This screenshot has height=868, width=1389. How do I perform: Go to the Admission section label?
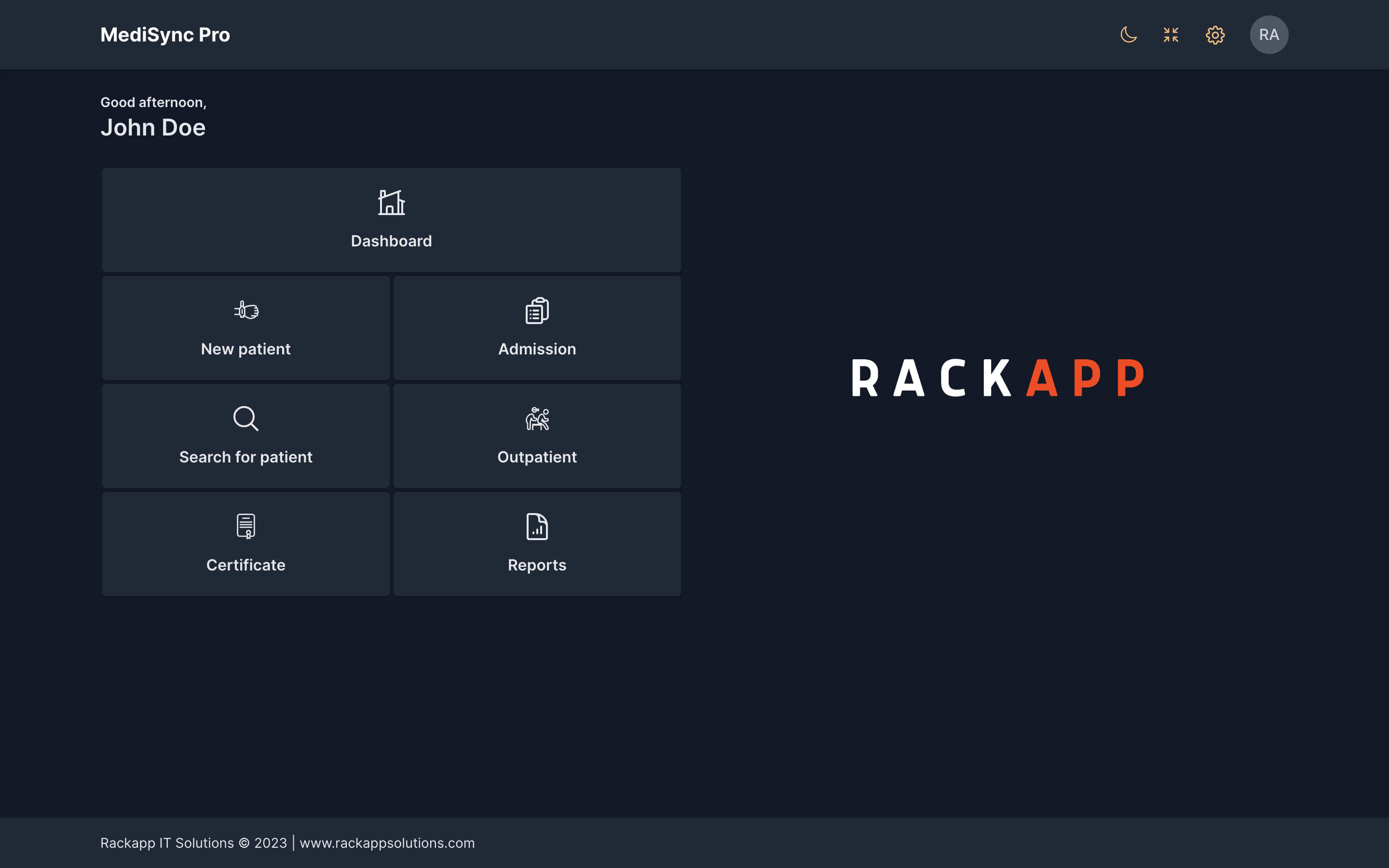537,349
